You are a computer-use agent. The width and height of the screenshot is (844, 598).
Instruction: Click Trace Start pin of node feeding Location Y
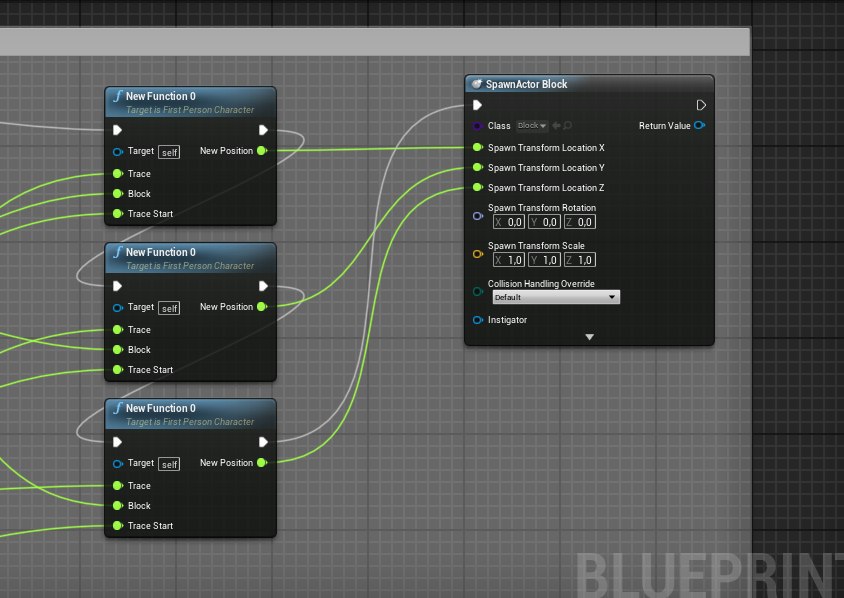[118, 370]
